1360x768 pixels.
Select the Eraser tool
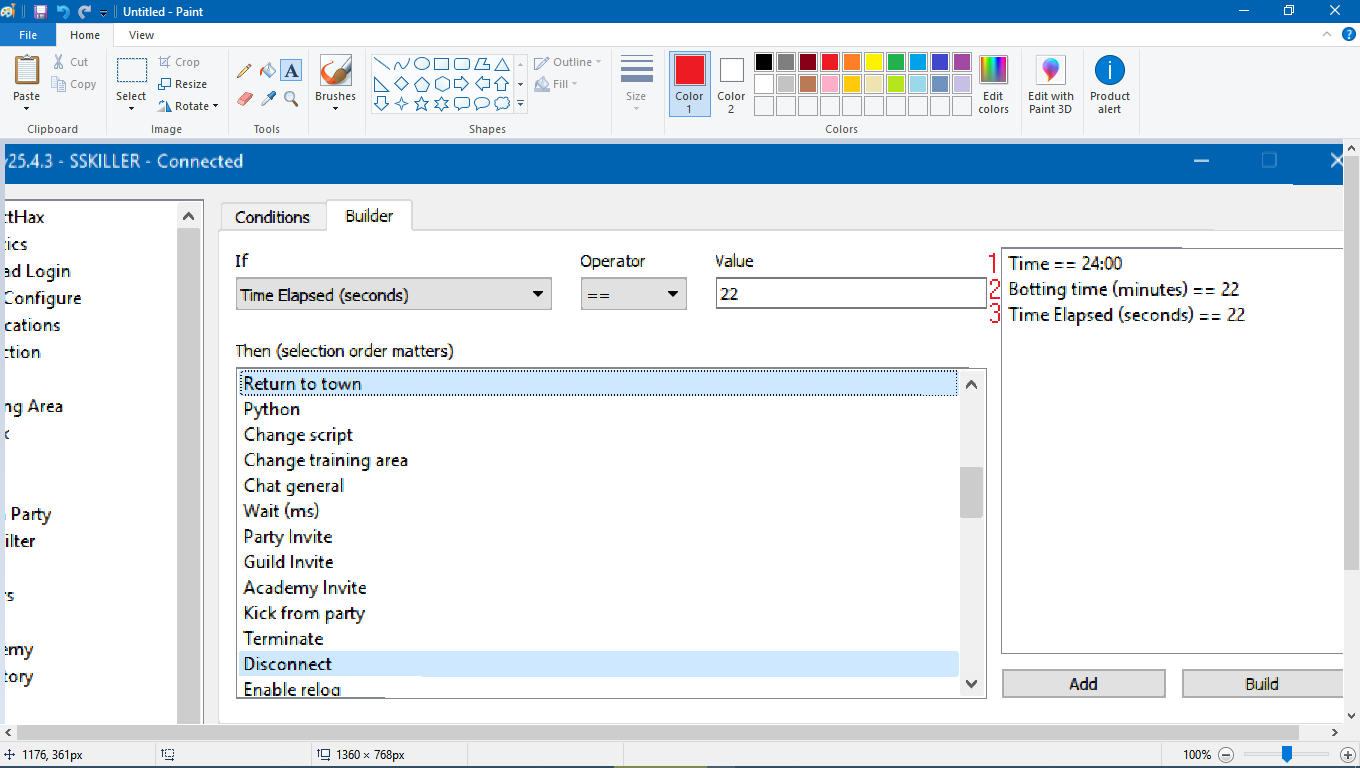coord(244,98)
